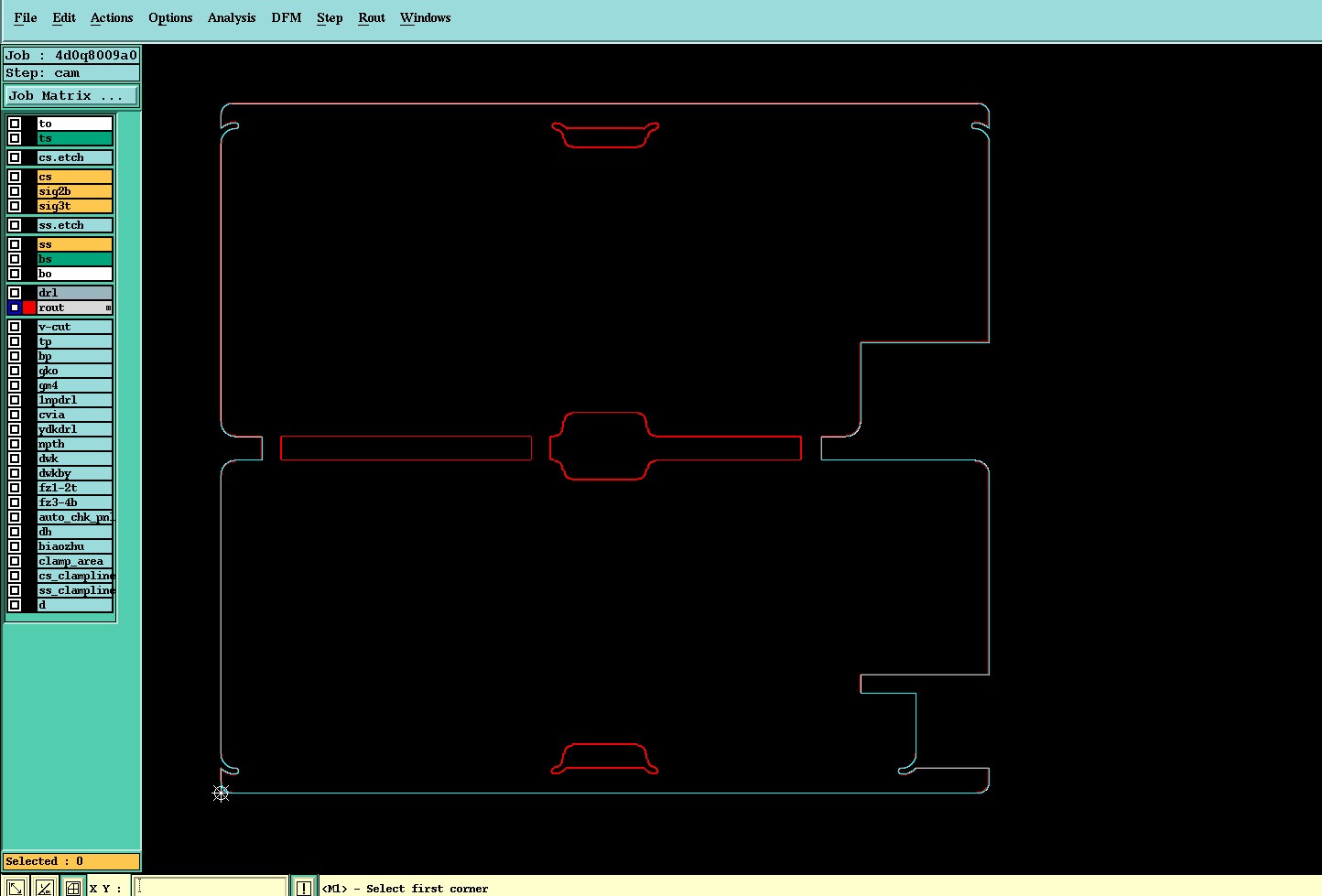Select the fz1-2t layer name
Viewport: 1322px width, 896px height.
[74, 488]
